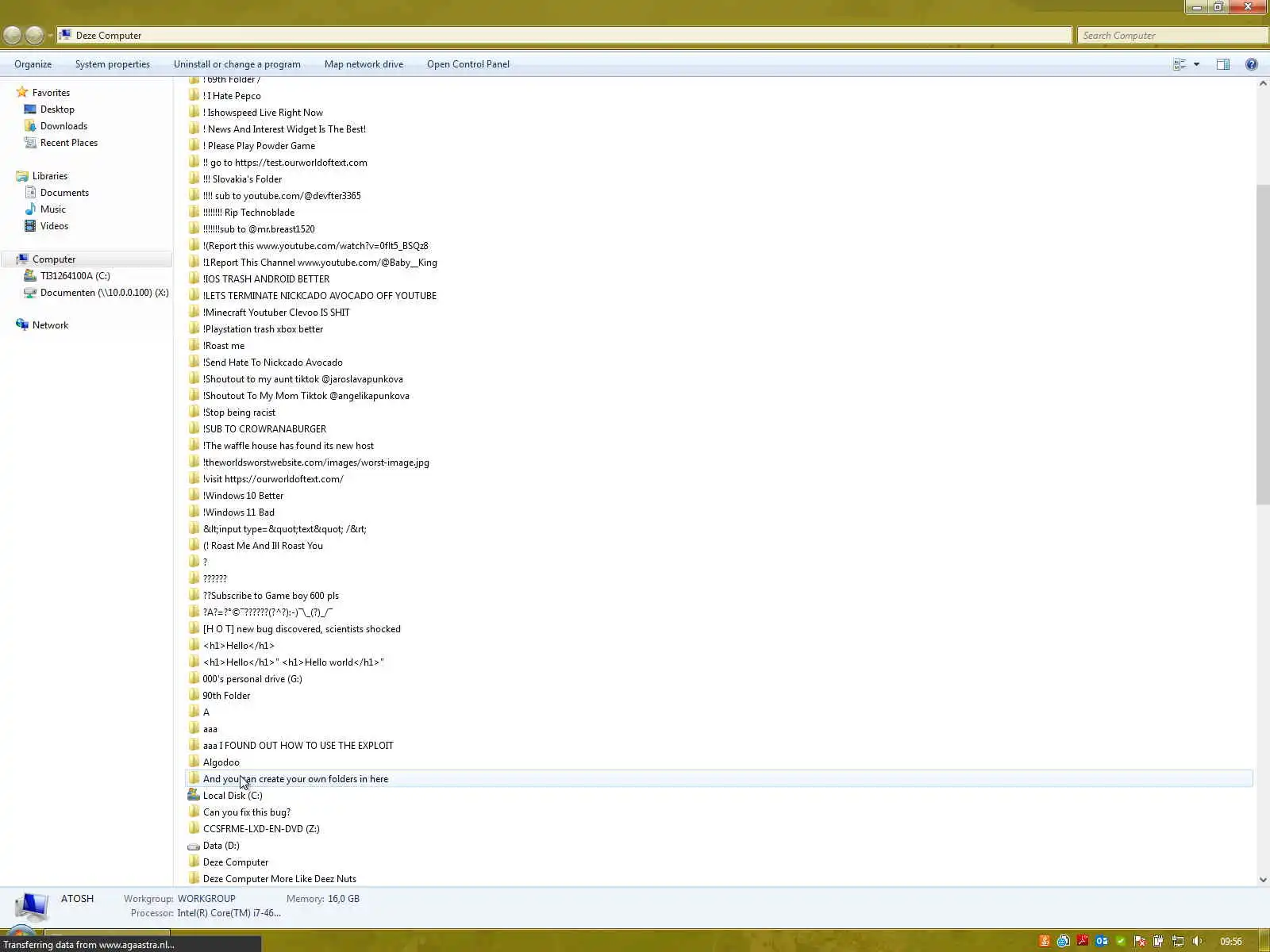This screenshot has width=1270, height=952.
Task: Click the folder icon for '!IOS TRASH ANDROID BETTER'
Action: [x=194, y=278]
